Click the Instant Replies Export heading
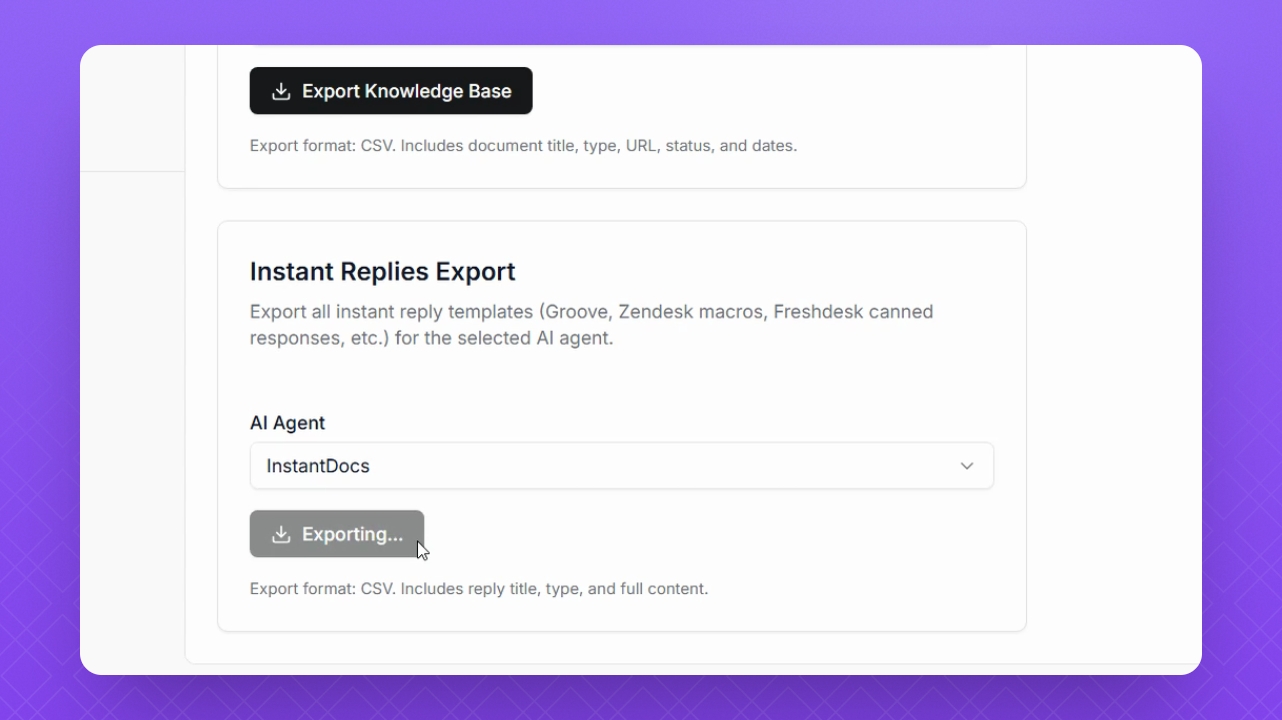 (x=383, y=272)
